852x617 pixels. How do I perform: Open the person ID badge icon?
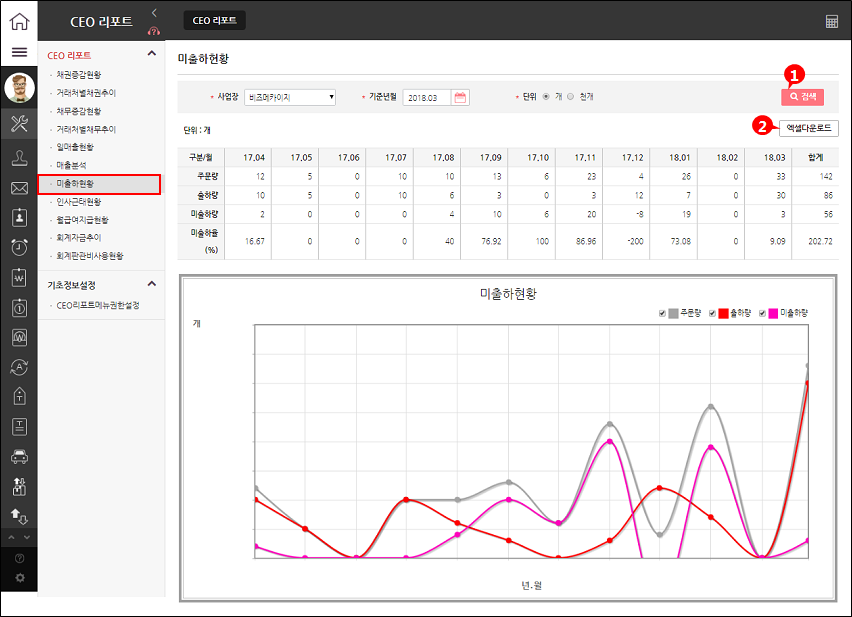tap(20, 217)
